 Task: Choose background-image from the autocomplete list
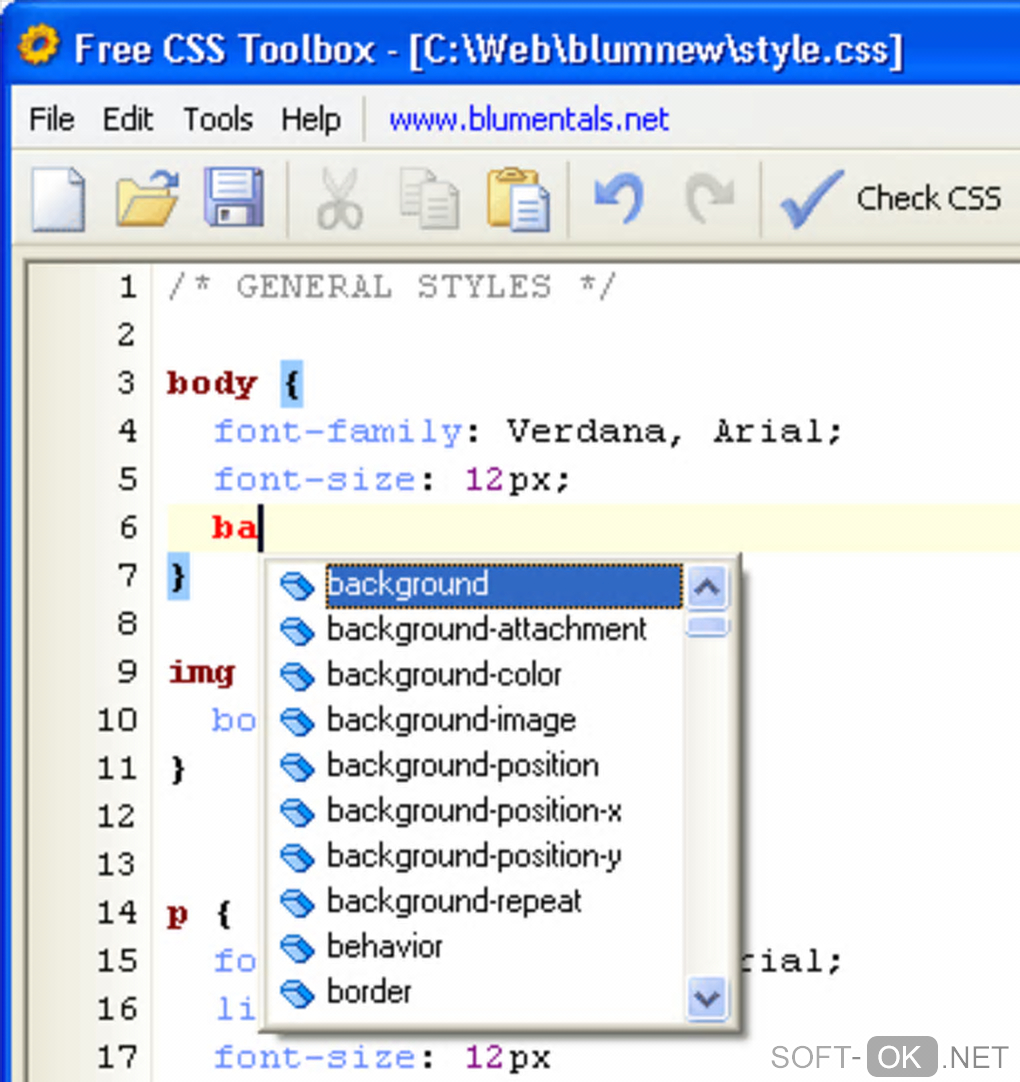tap(451, 721)
